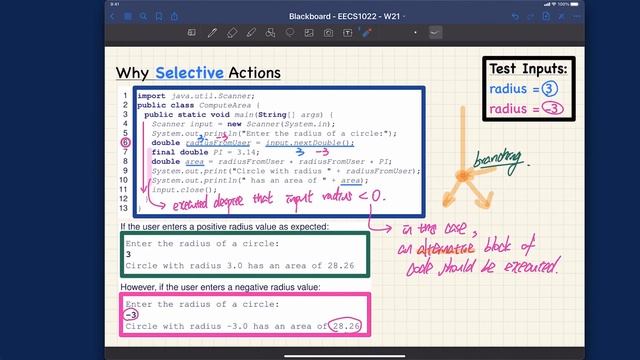Click the "public static void main" code line
This screenshot has width=640, height=360.
pyautogui.click(x=239, y=115)
